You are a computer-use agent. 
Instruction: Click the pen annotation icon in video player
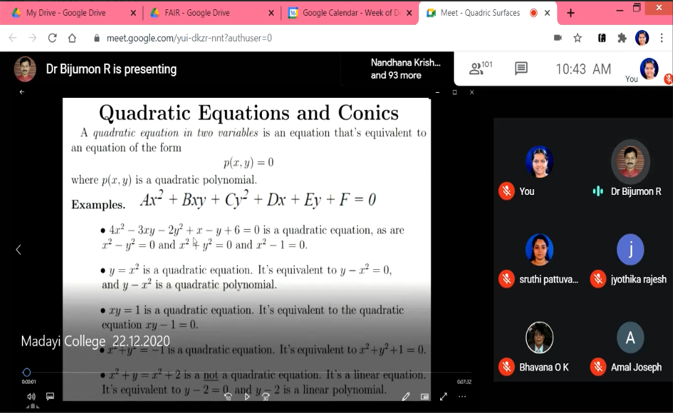406,396
